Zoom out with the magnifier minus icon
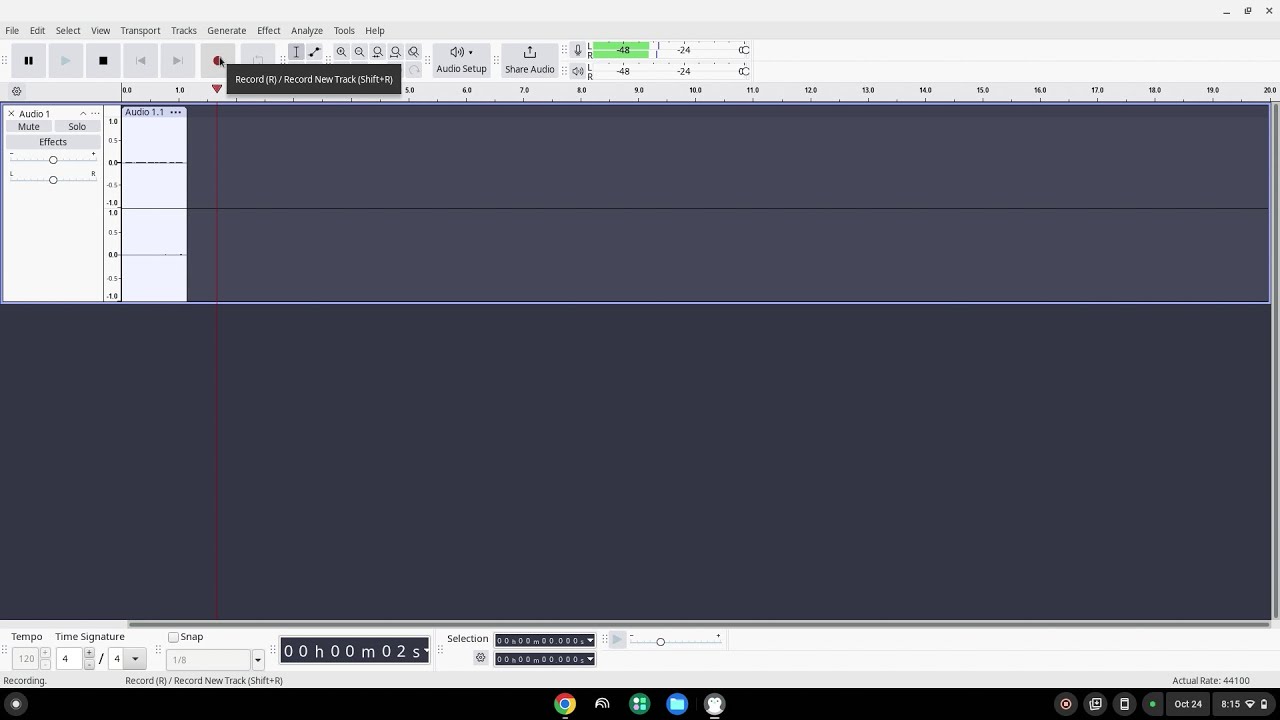Viewport: 1280px width, 720px height. (x=359, y=52)
